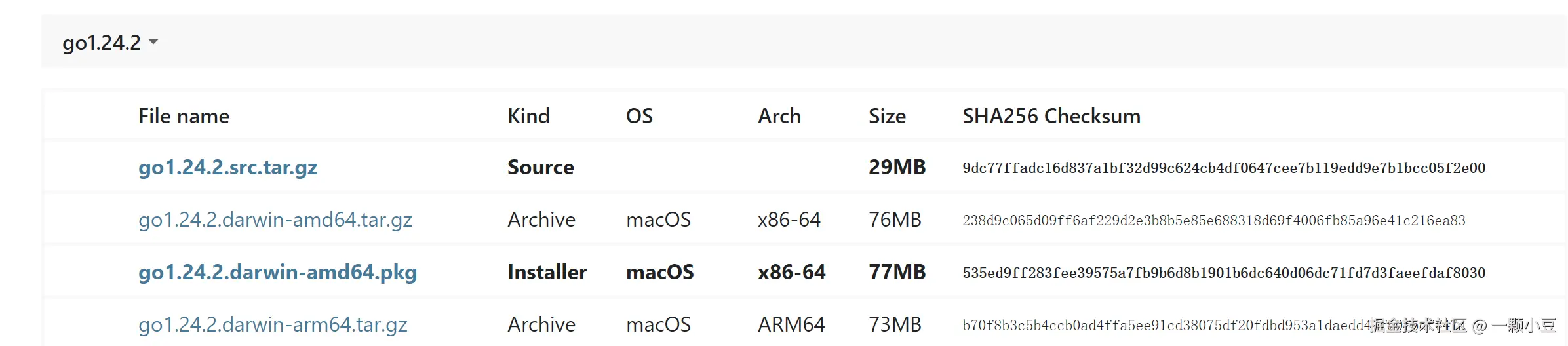
Task: Click the dropdown arrow beside go1.24.2
Action: 153,43
